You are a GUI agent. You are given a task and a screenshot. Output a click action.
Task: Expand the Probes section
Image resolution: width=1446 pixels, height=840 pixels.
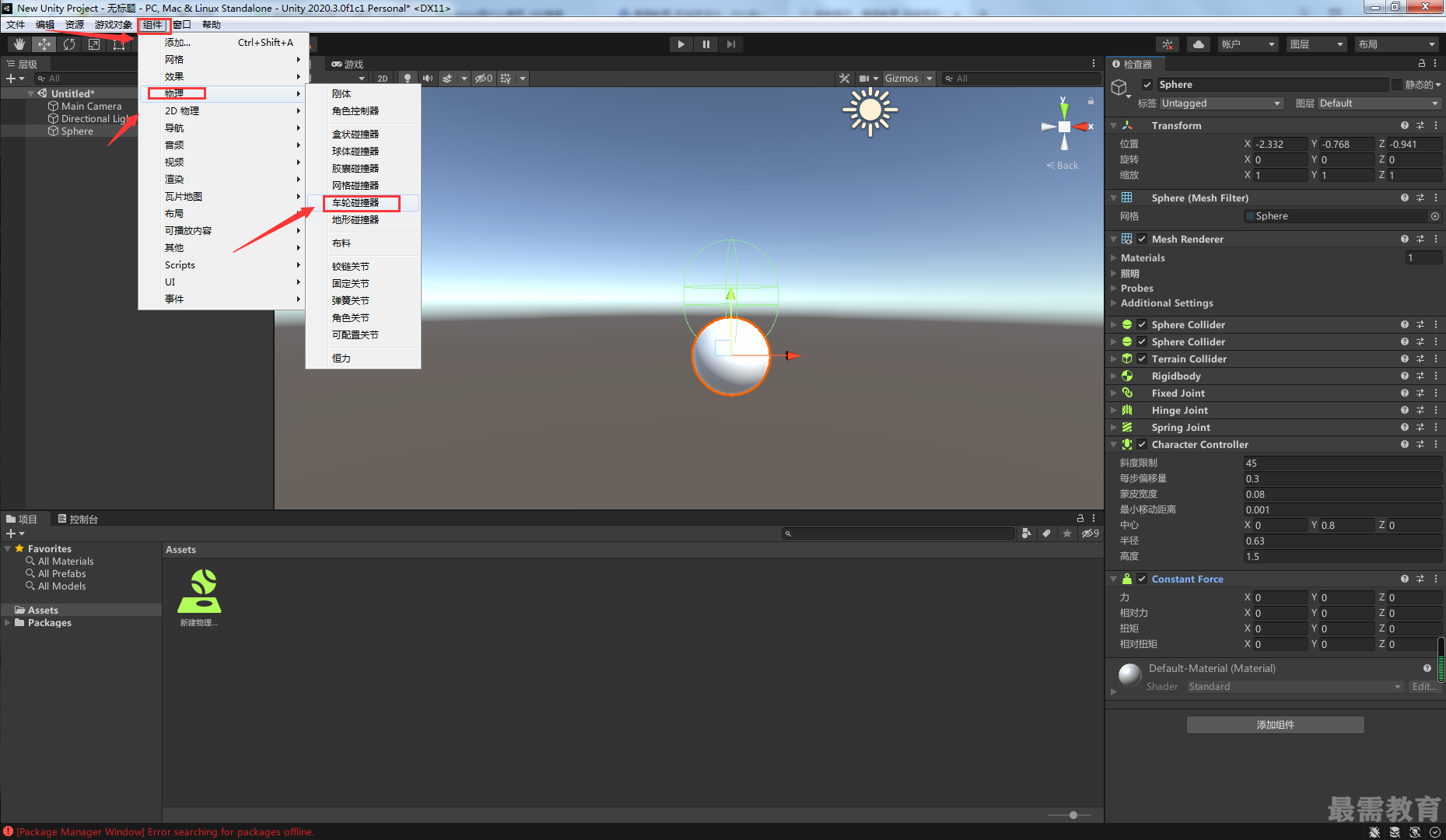pos(1114,289)
